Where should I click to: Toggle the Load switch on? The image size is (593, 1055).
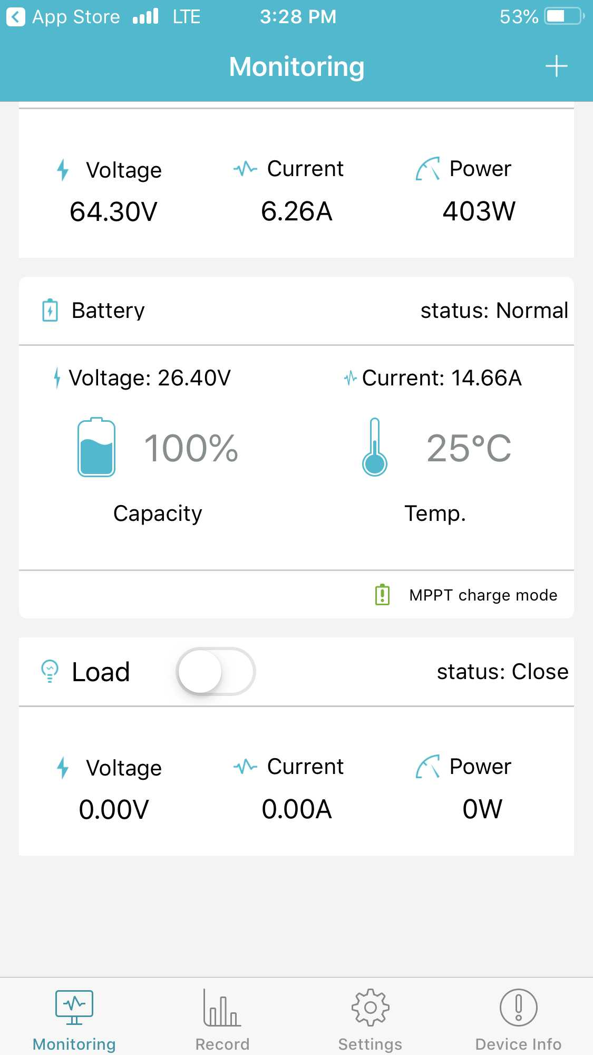click(x=216, y=671)
